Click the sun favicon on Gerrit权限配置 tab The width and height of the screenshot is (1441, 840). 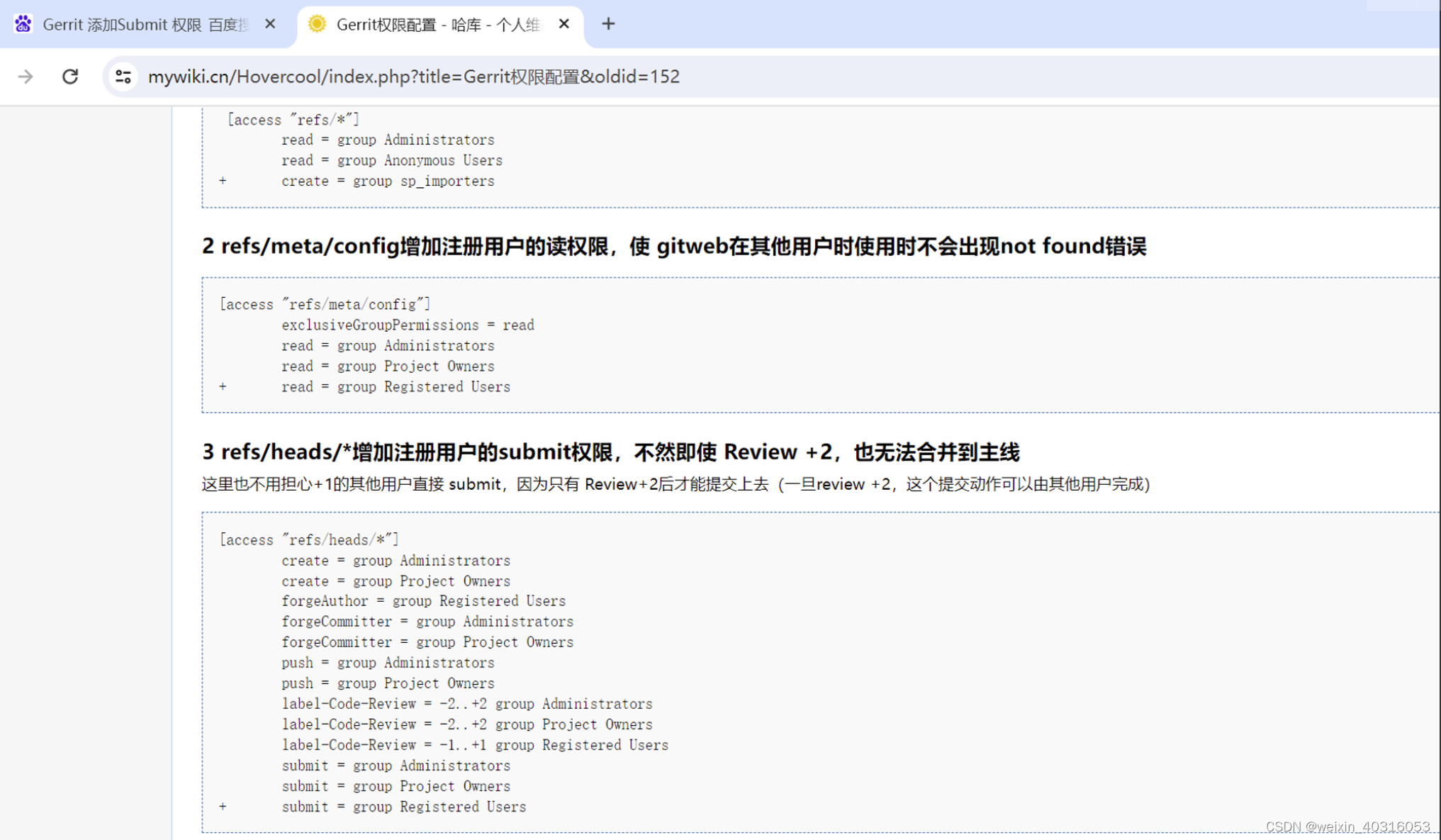point(317,24)
